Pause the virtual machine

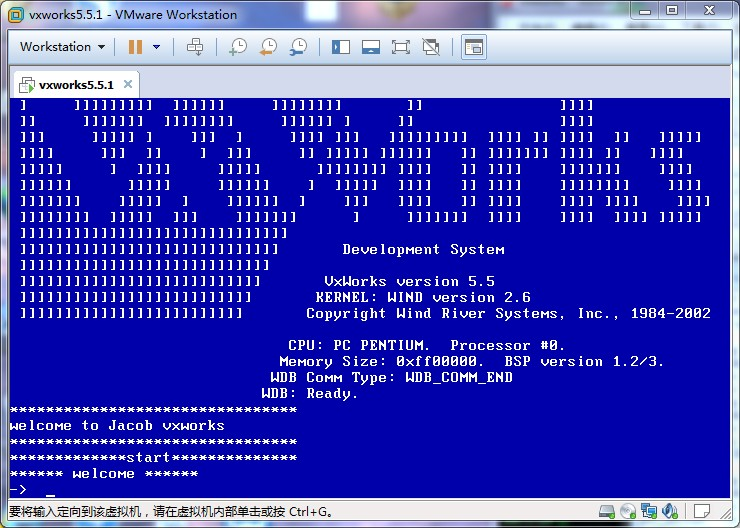pos(135,47)
